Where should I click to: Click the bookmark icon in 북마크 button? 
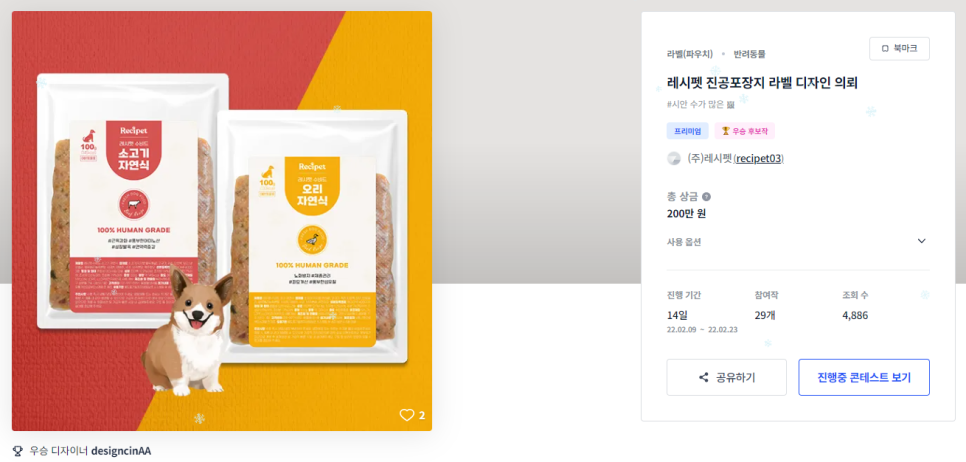(885, 49)
